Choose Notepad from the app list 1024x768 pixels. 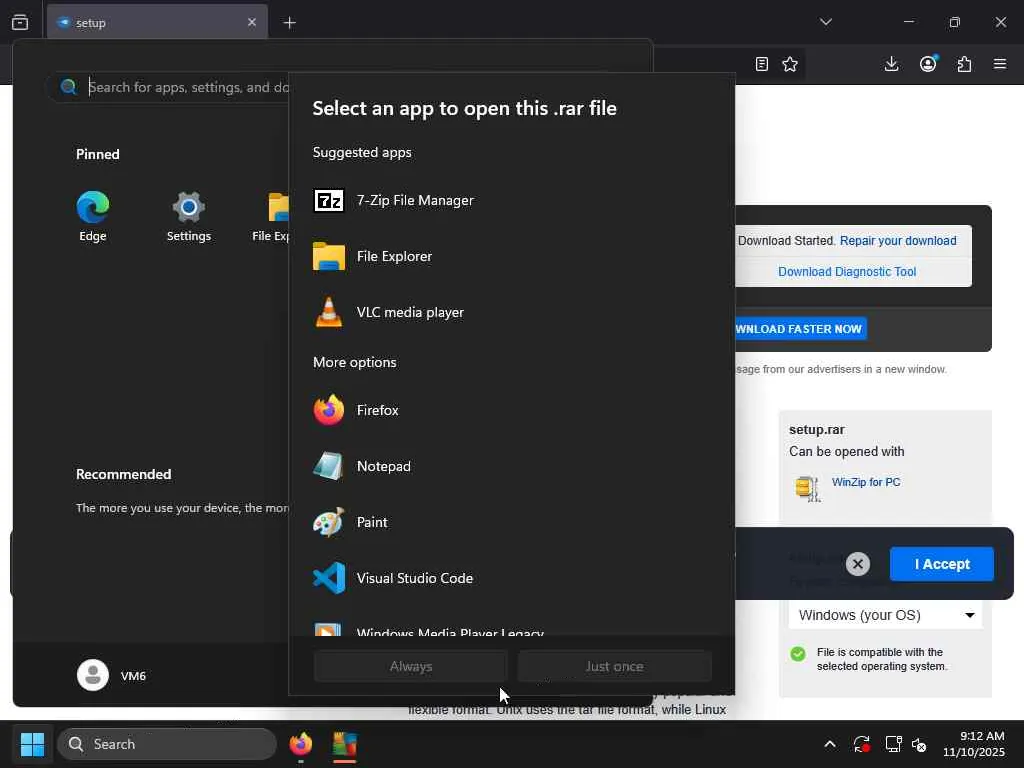[x=511, y=466]
